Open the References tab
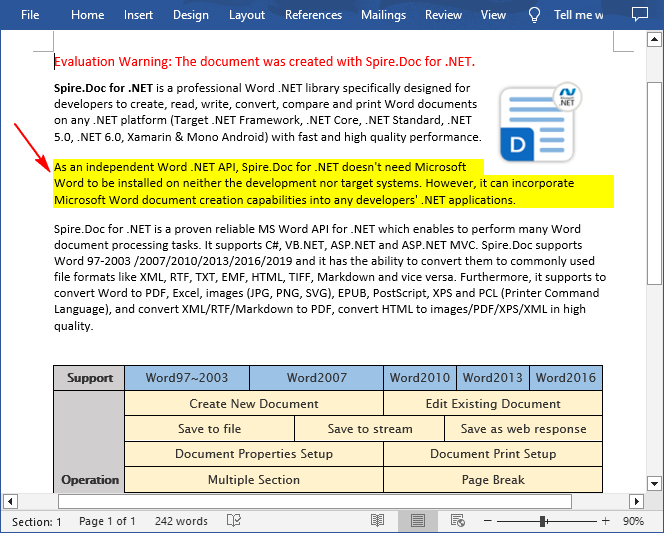The height and width of the screenshot is (533, 664). 313,15
